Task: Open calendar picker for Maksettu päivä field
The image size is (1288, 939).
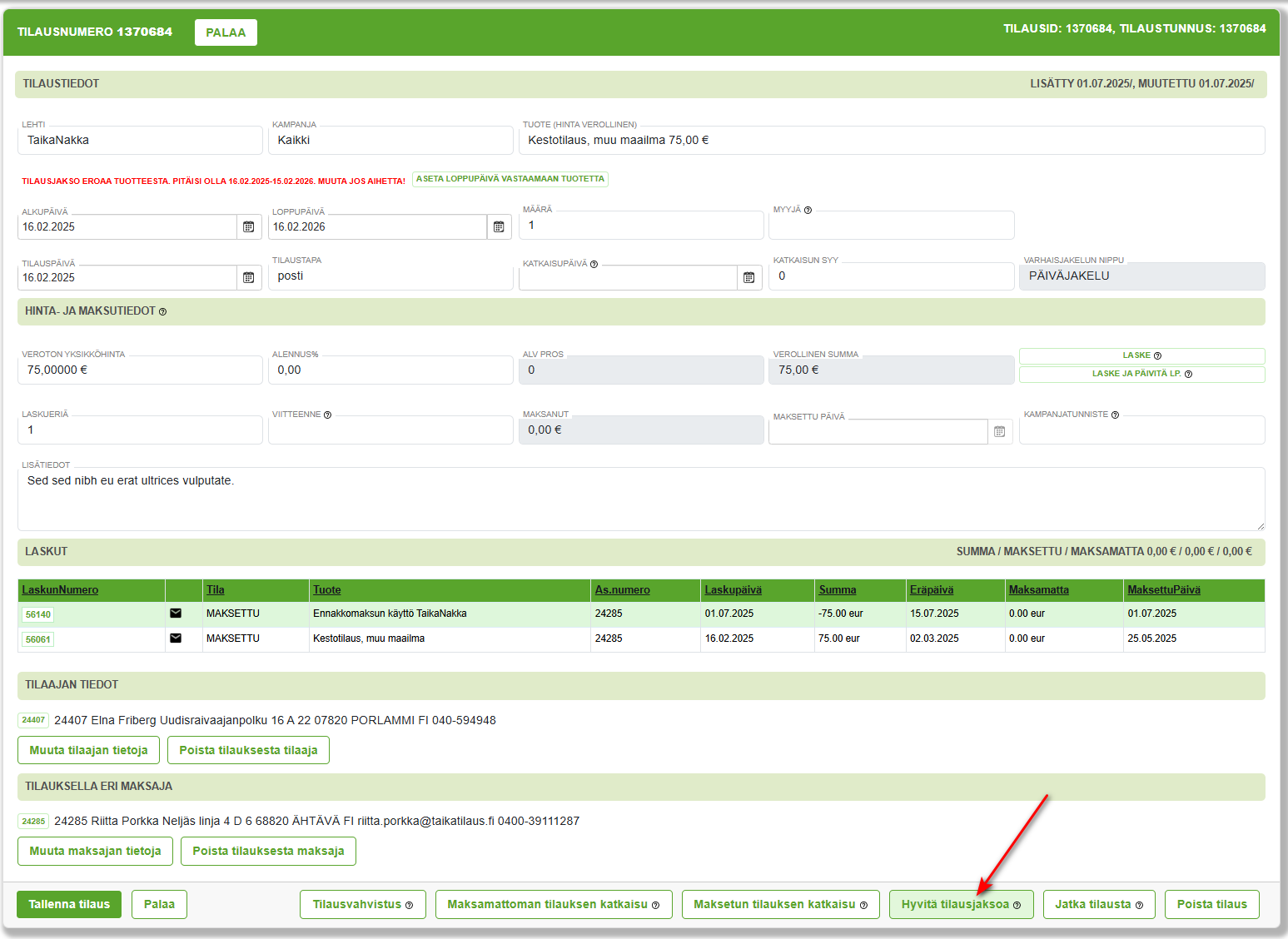Action: point(1000,432)
